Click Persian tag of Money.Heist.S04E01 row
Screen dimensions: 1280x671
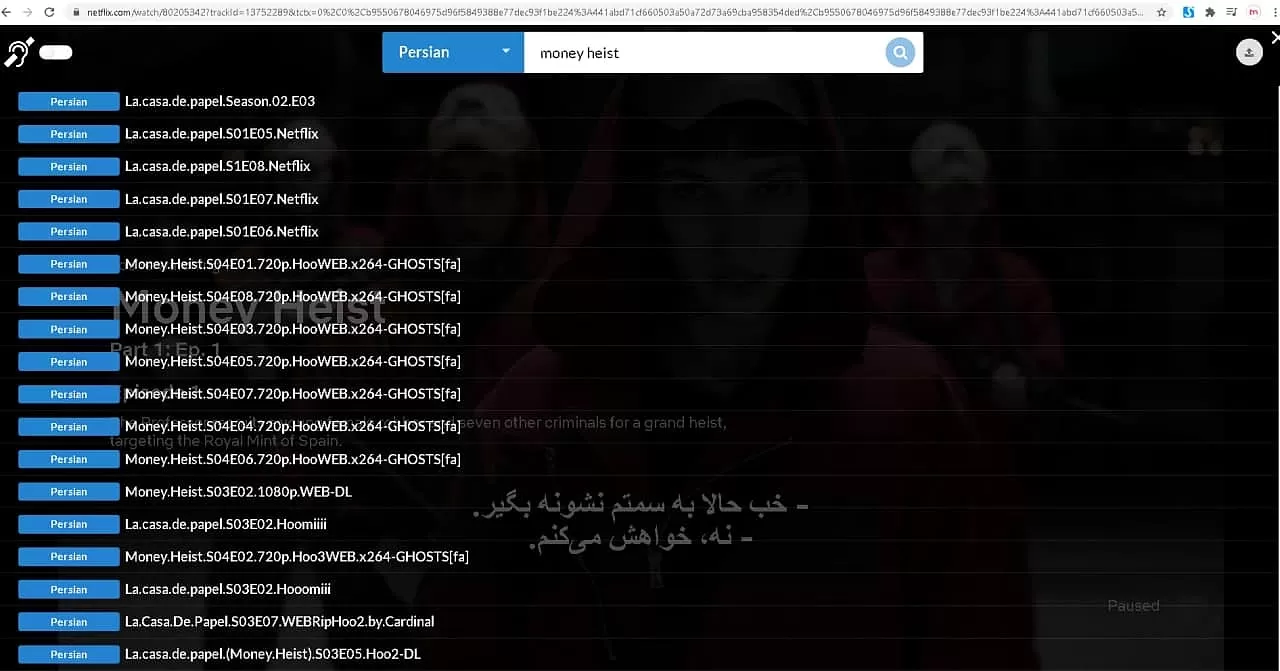[x=69, y=264]
